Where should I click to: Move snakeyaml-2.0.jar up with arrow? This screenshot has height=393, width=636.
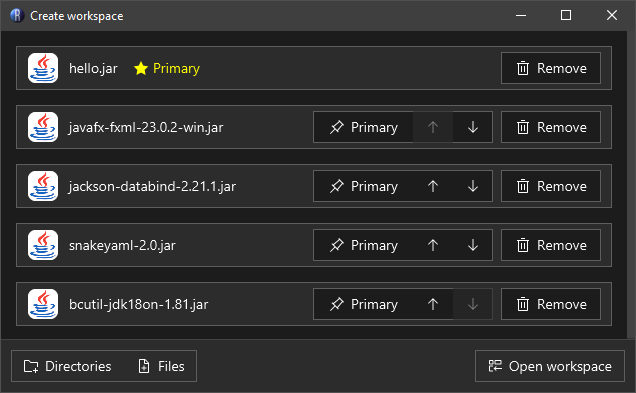click(x=433, y=245)
